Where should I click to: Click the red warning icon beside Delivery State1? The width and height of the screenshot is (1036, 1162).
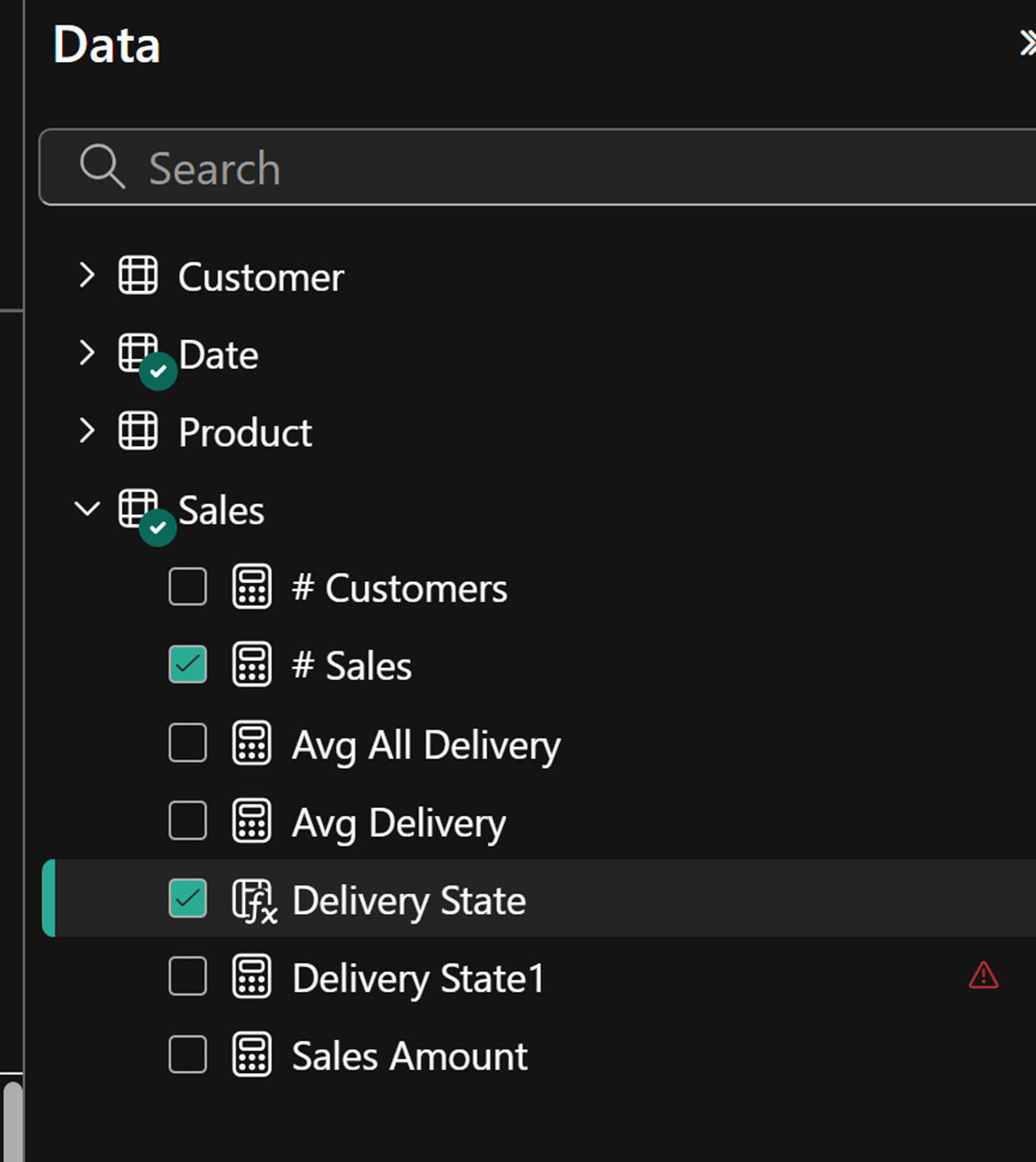[x=983, y=975]
